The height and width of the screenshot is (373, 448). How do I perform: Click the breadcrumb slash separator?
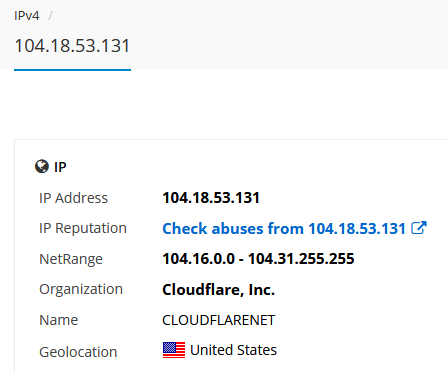click(x=50, y=16)
